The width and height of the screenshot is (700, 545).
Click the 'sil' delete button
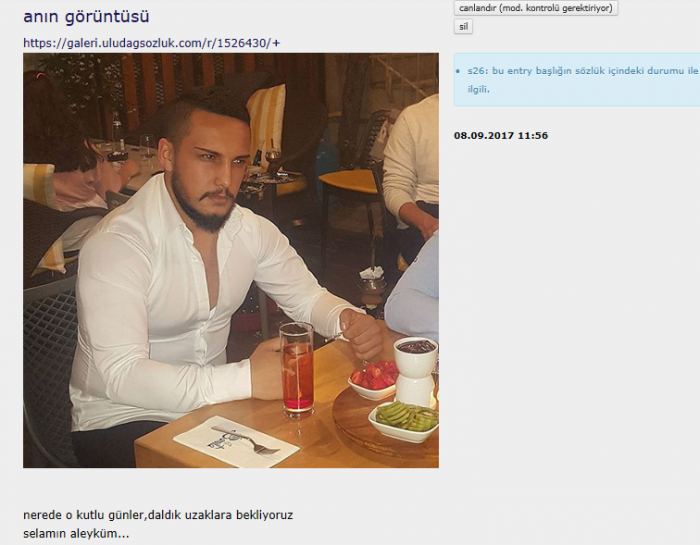(463, 26)
